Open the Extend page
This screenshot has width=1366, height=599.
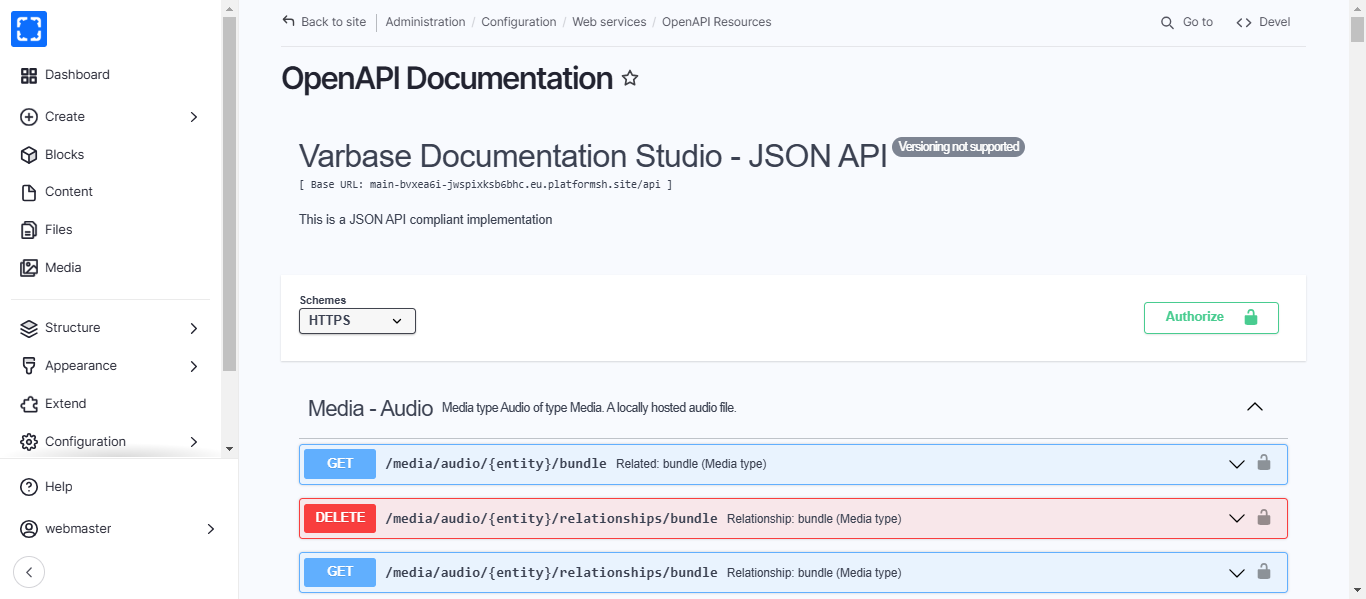coord(65,404)
